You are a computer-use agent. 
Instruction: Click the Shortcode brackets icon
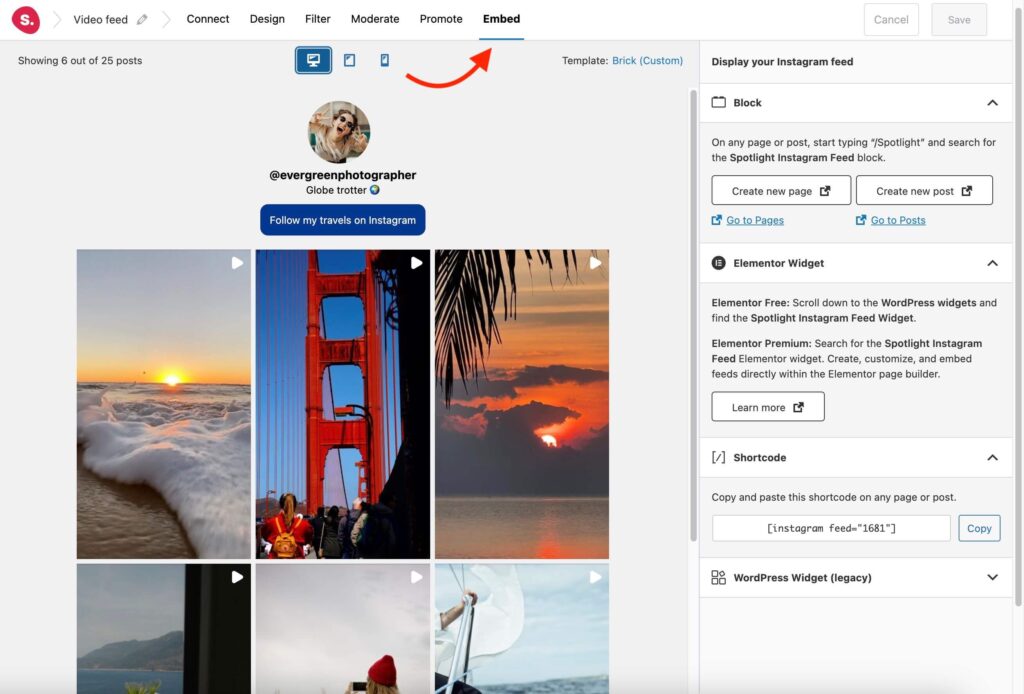(718, 457)
